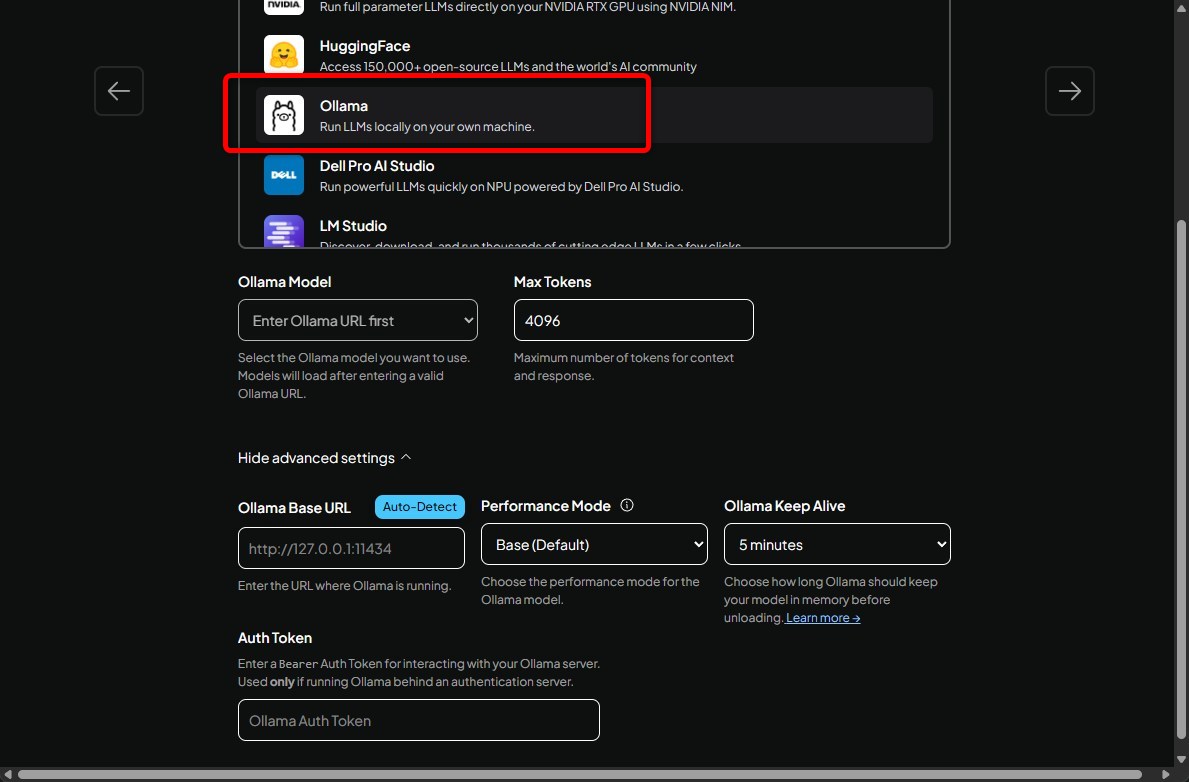
Task: Click the Ollama llama logo icon
Action: tap(284, 115)
